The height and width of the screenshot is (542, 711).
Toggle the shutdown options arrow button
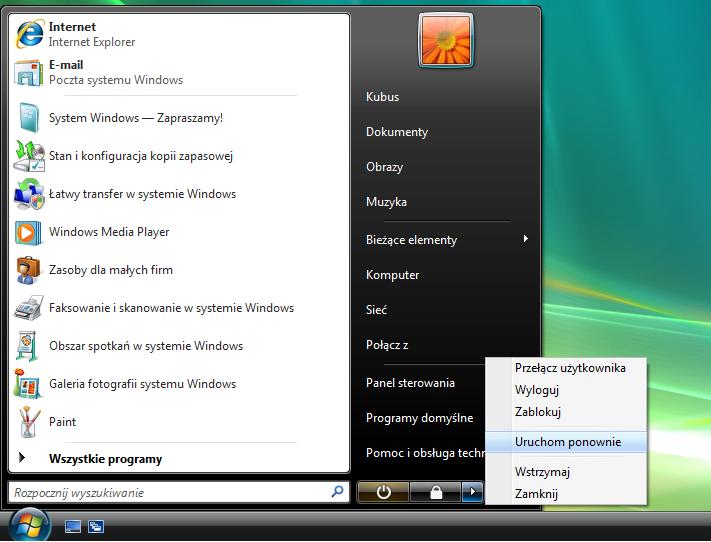click(472, 492)
